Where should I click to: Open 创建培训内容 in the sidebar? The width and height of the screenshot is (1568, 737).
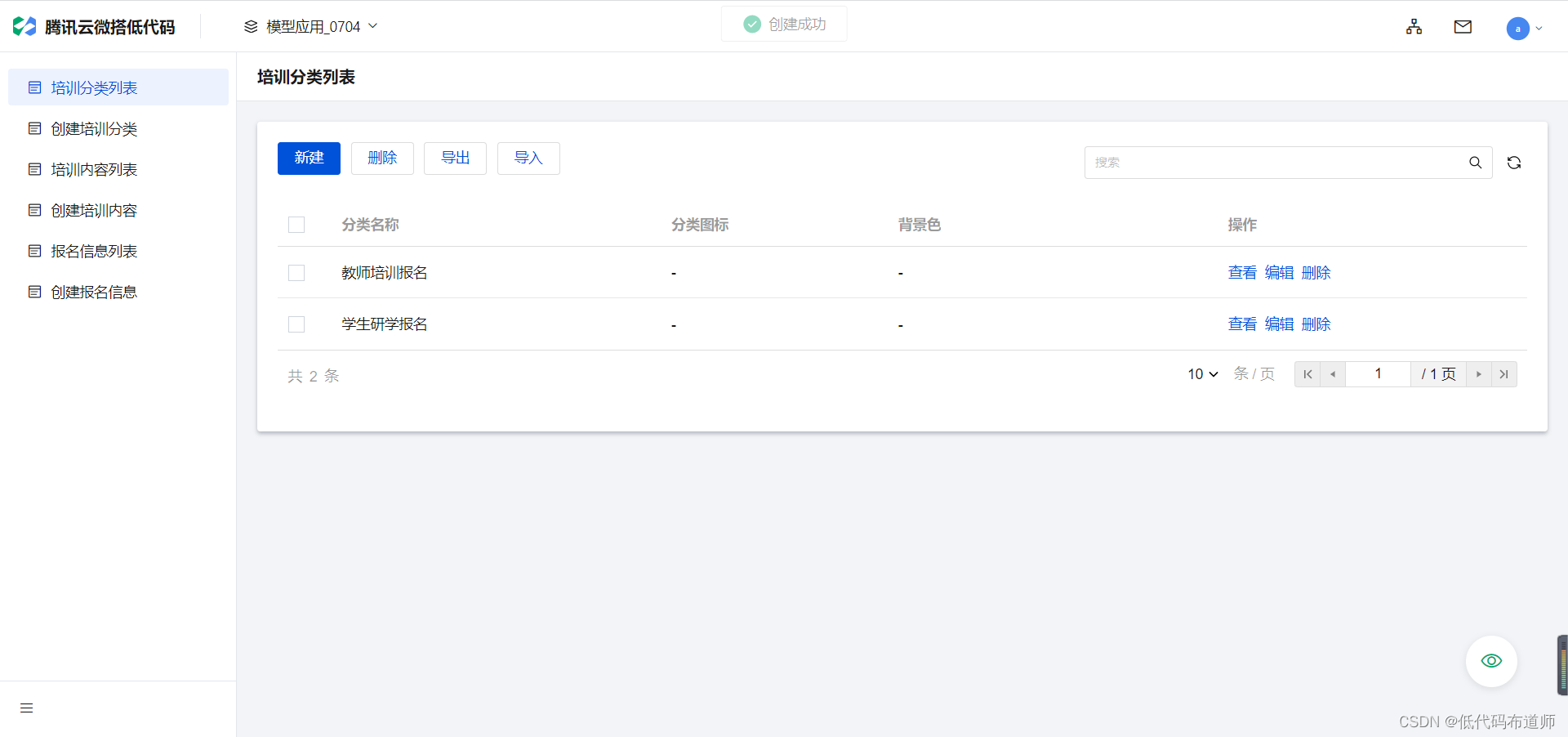(x=118, y=210)
